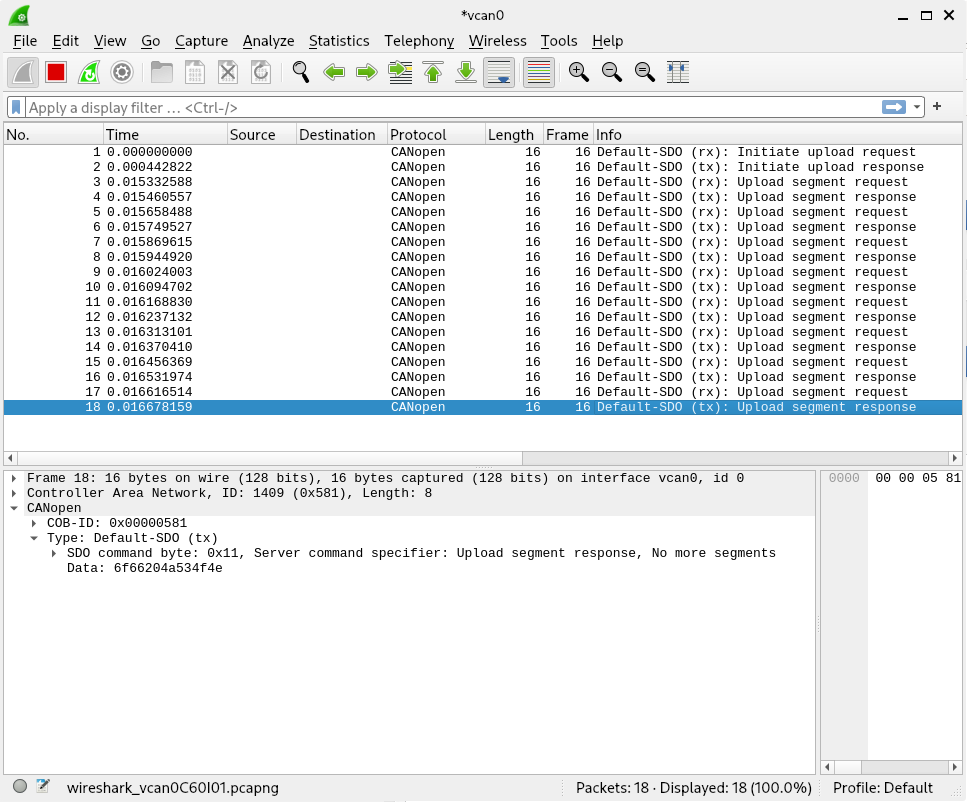
Task: Click the Profile: Default status label
Action: 882,787
